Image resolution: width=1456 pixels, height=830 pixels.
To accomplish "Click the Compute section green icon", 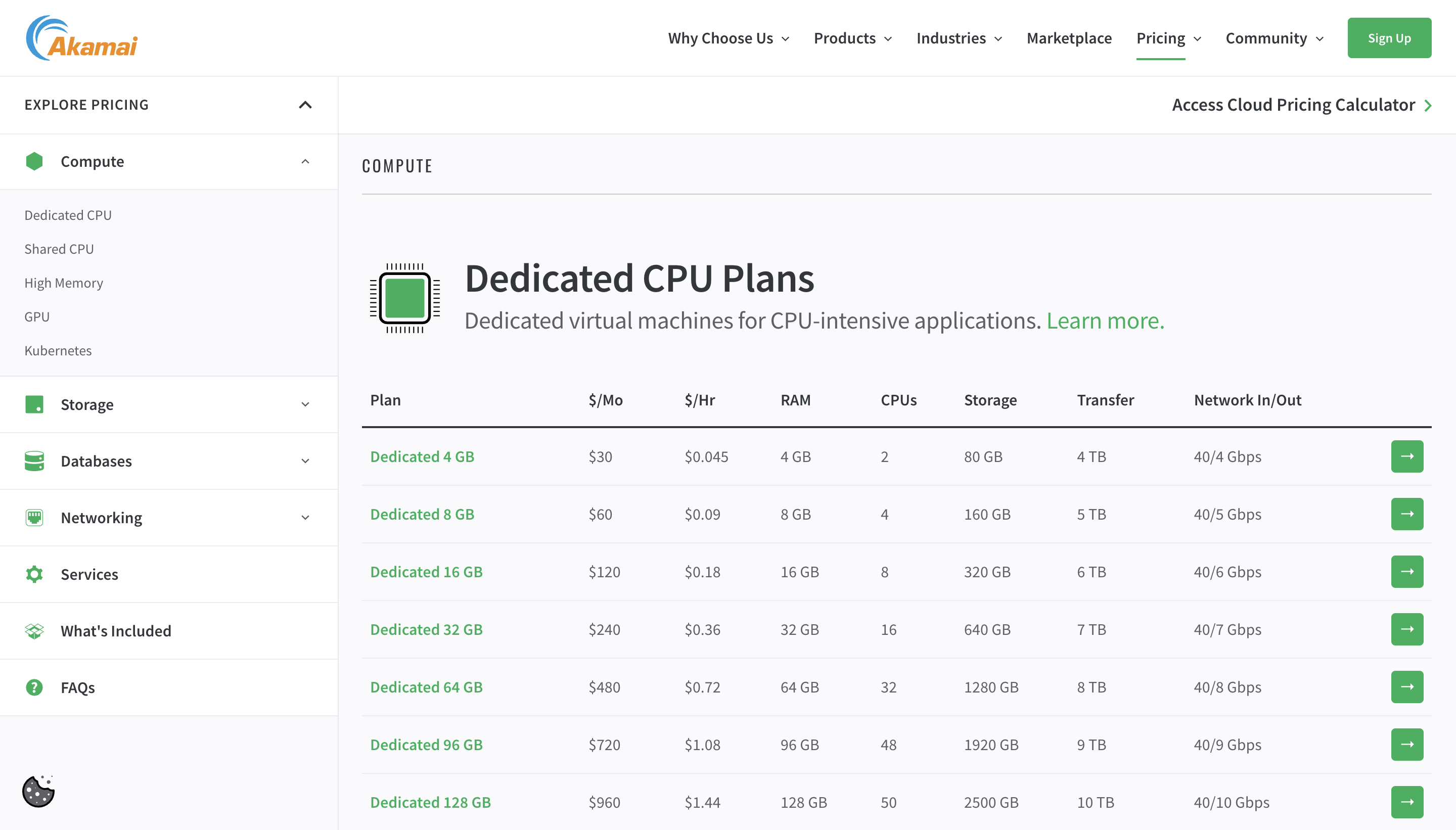I will [34, 160].
